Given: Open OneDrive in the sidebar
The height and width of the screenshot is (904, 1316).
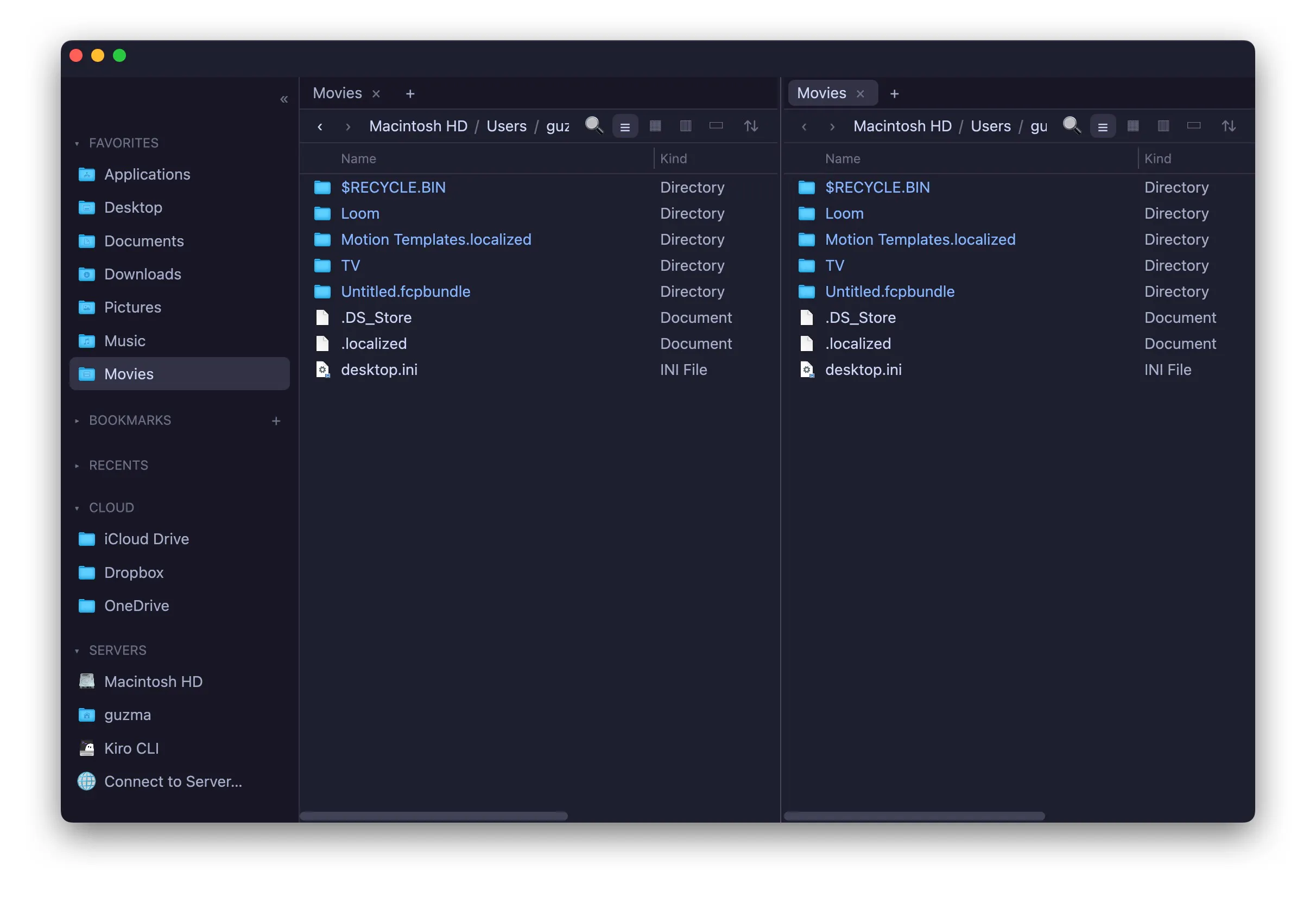Looking at the screenshot, I should 179,606.
